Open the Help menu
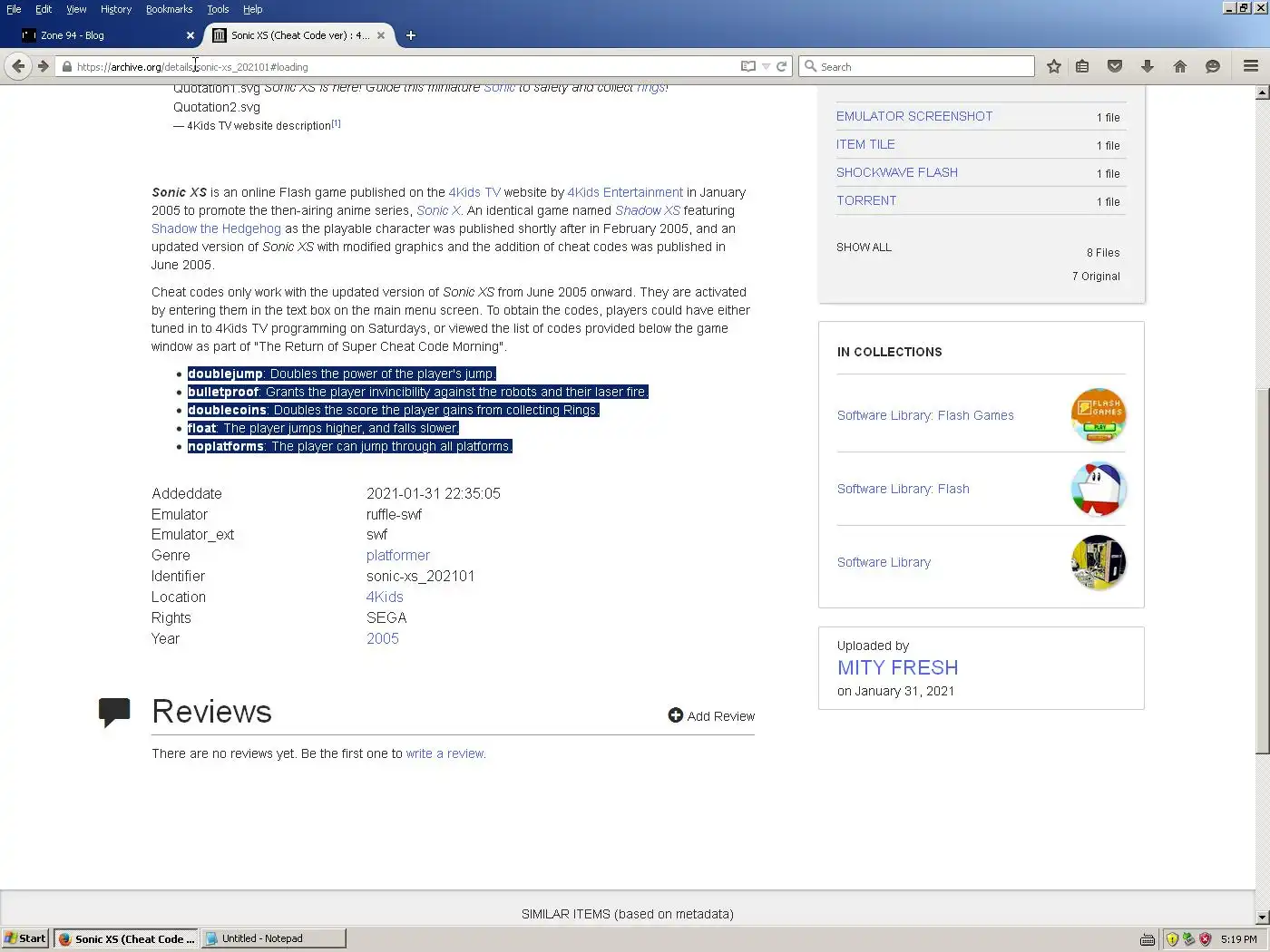The width and height of the screenshot is (1270, 952). [252, 9]
